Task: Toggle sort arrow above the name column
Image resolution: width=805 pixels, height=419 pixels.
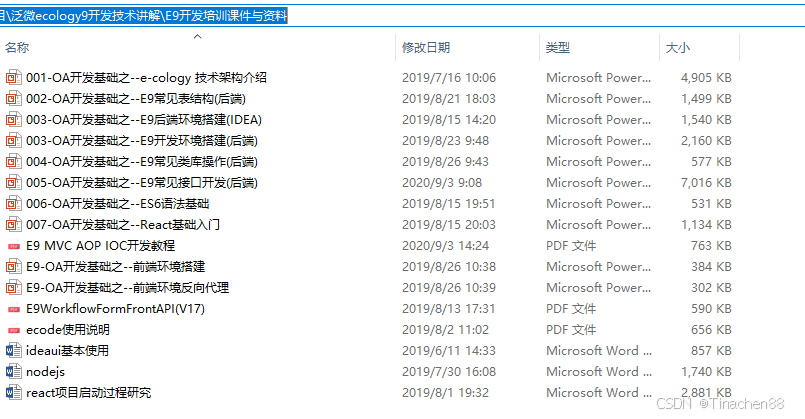Action: pyautogui.click(x=197, y=36)
